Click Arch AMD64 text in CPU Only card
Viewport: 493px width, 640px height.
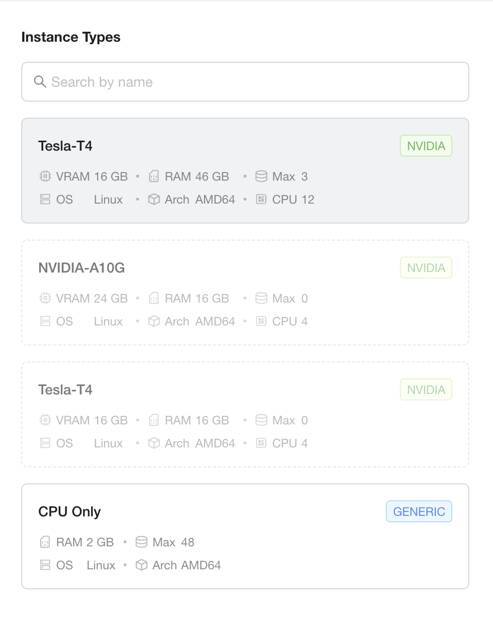(x=187, y=565)
